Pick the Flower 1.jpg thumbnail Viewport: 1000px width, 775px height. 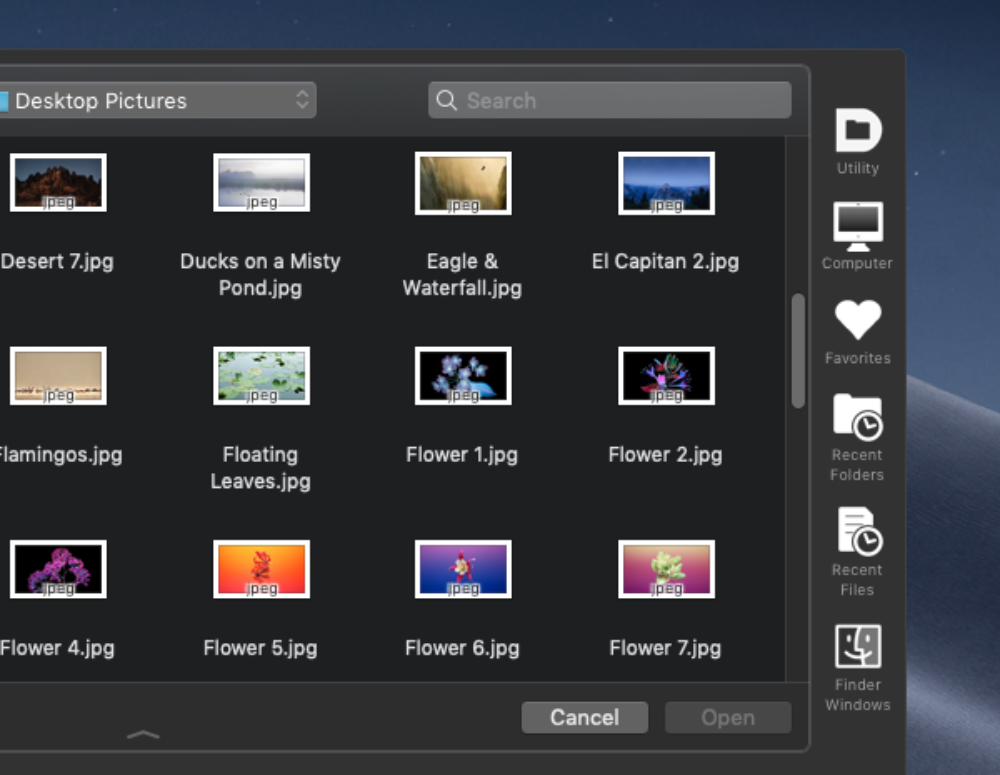tap(463, 375)
